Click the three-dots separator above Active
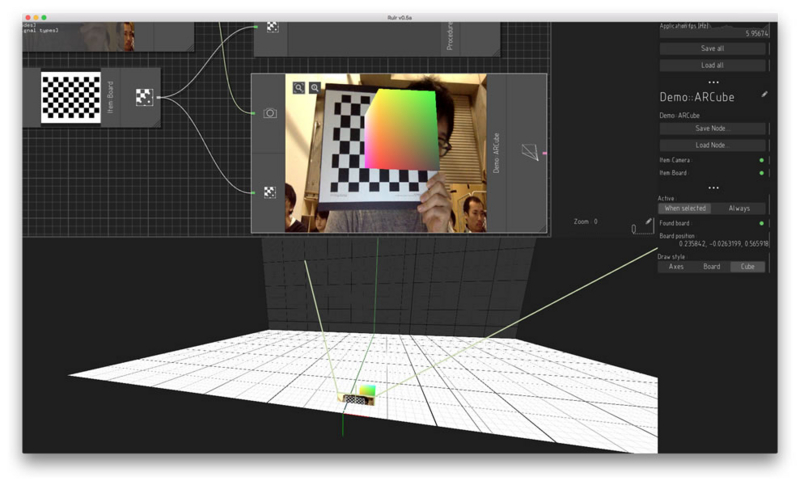 [x=713, y=188]
